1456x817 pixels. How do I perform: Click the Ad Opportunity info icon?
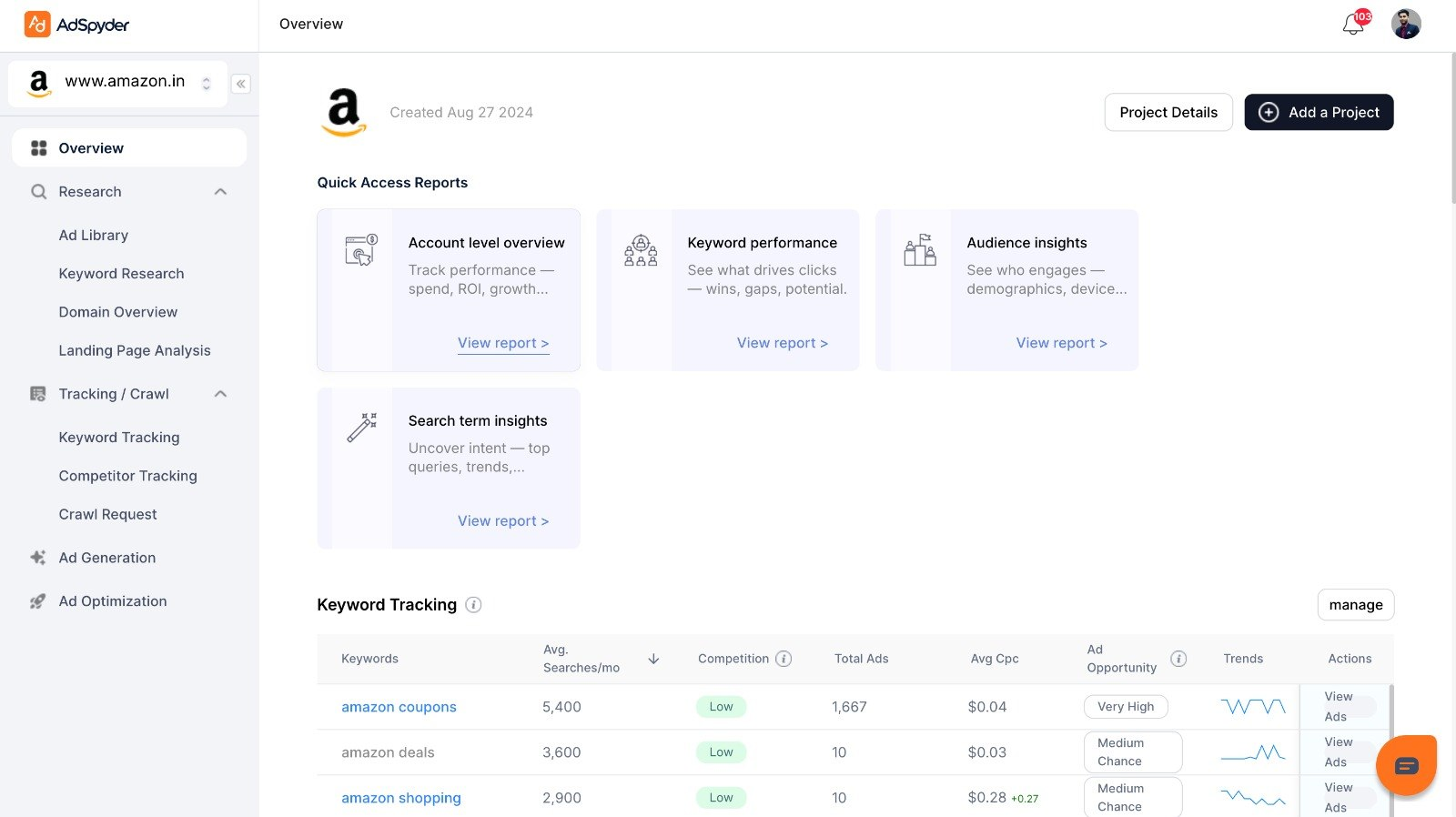(1178, 659)
